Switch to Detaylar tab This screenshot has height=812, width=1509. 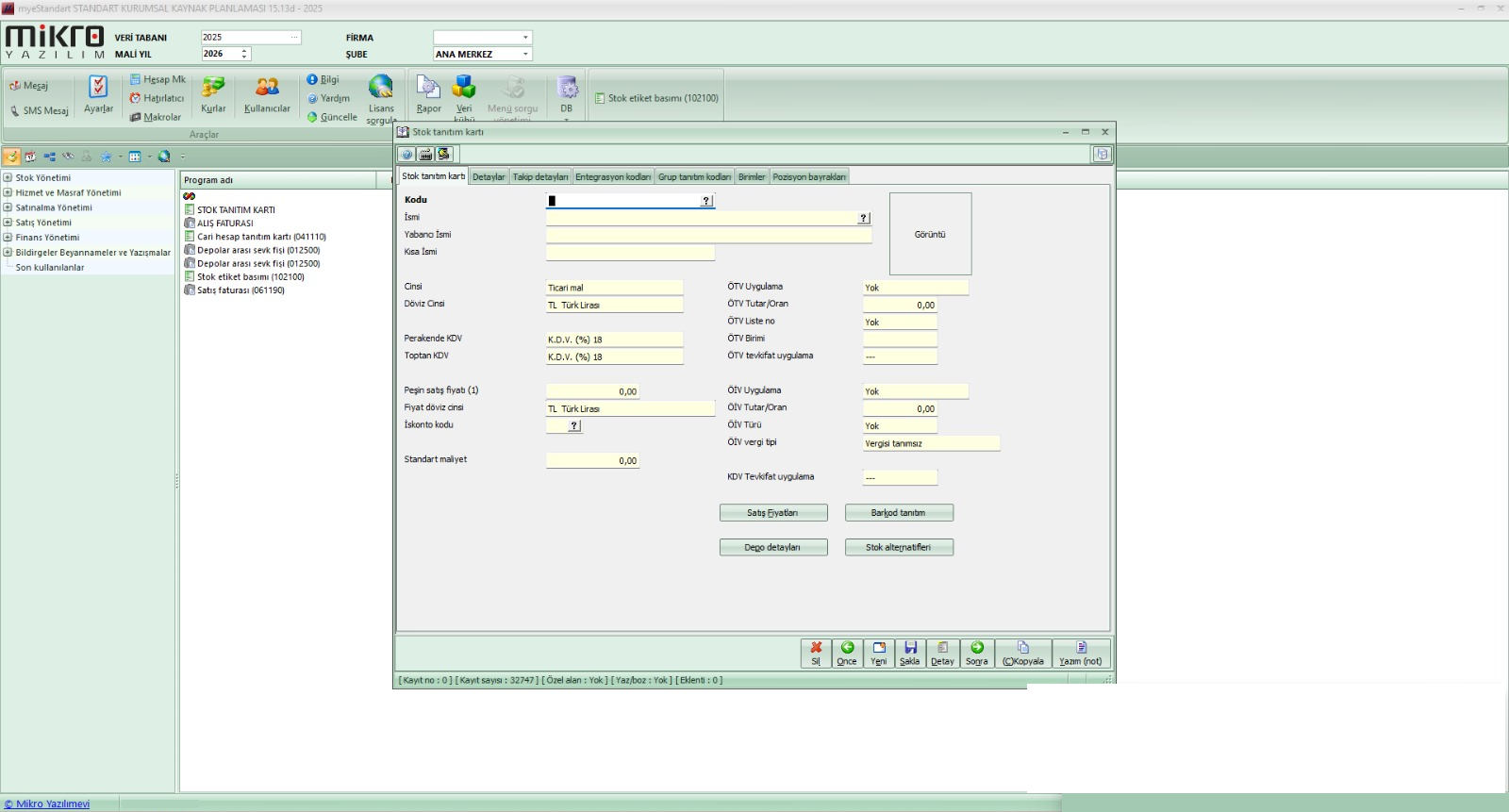[x=489, y=176]
